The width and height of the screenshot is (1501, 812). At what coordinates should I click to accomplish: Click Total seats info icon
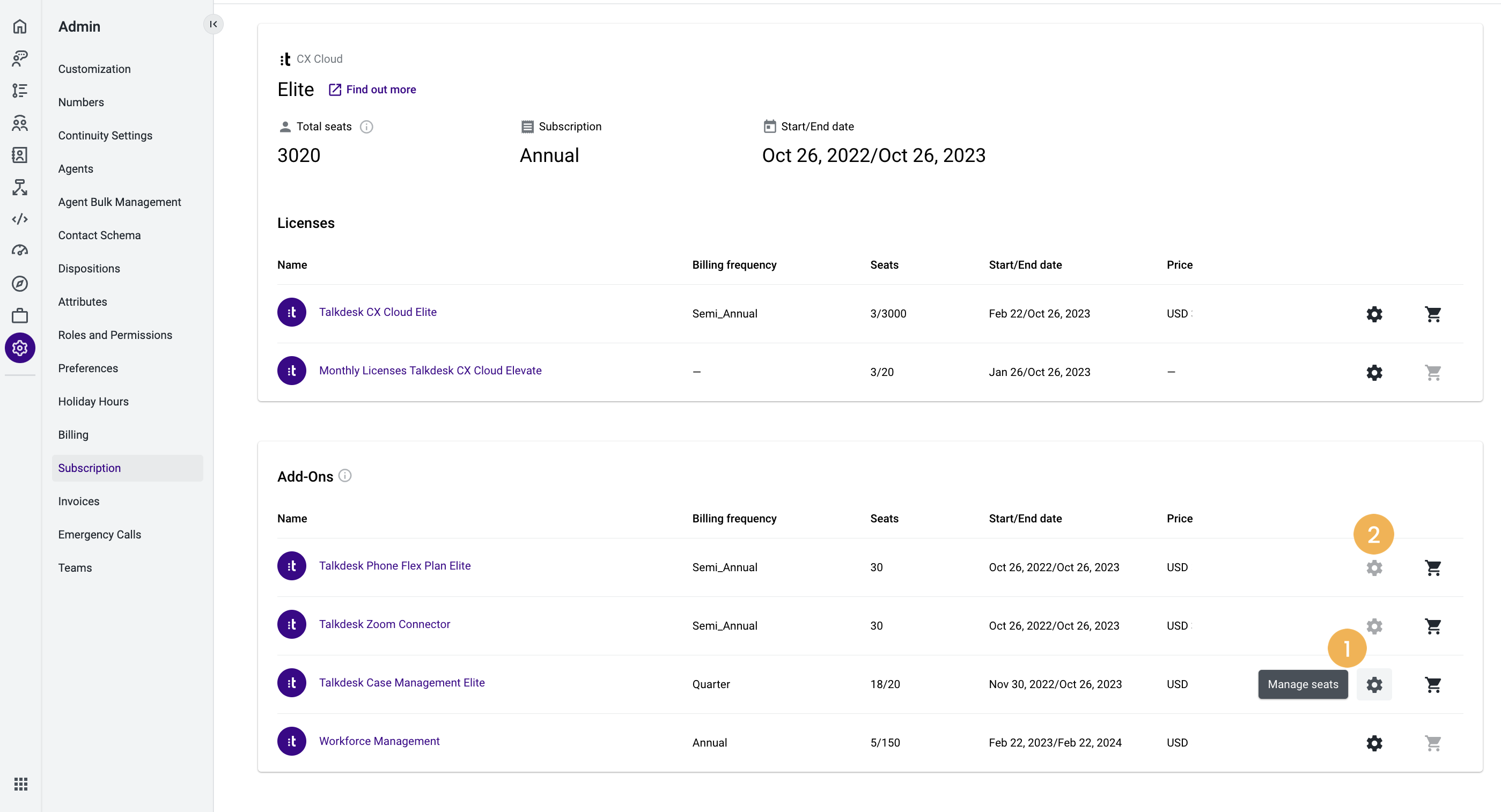tap(366, 127)
